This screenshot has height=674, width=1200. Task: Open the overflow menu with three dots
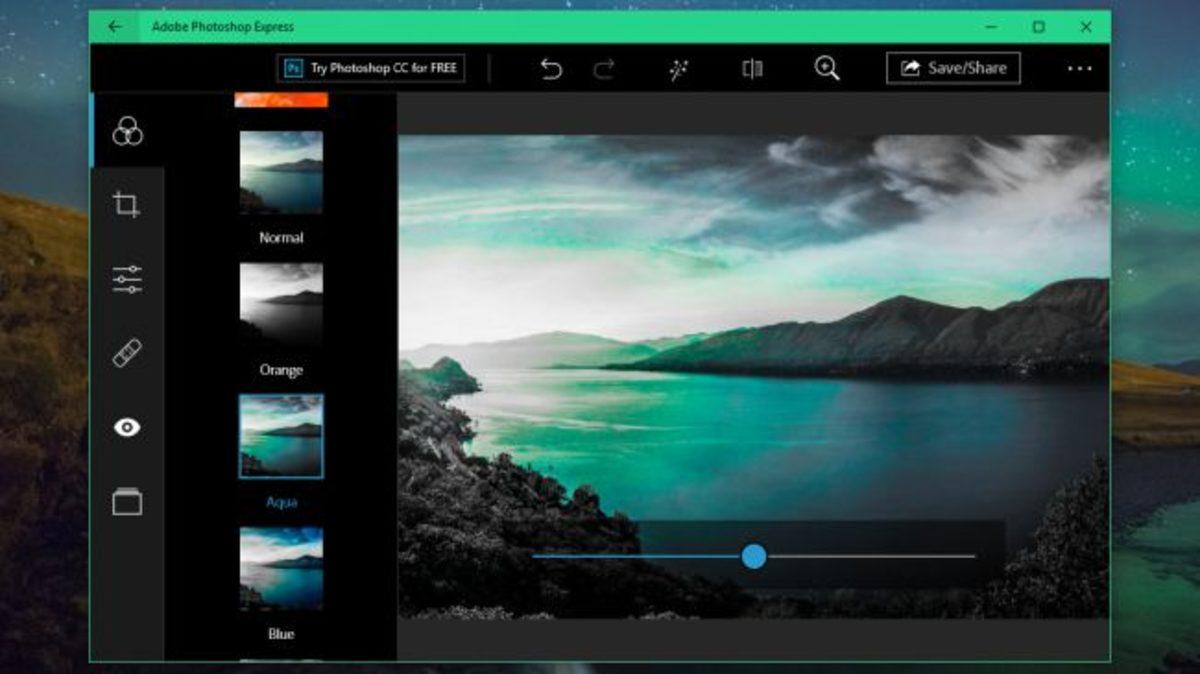1078,68
